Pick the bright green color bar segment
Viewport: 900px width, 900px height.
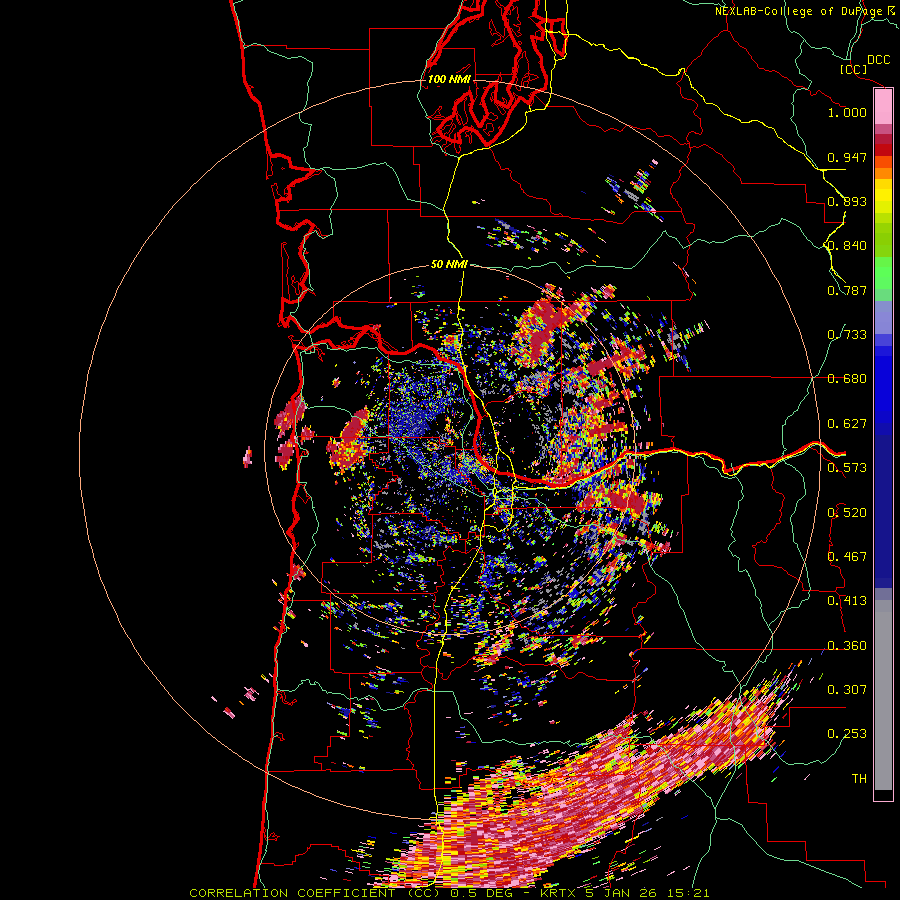pyautogui.click(x=883, y=273)
